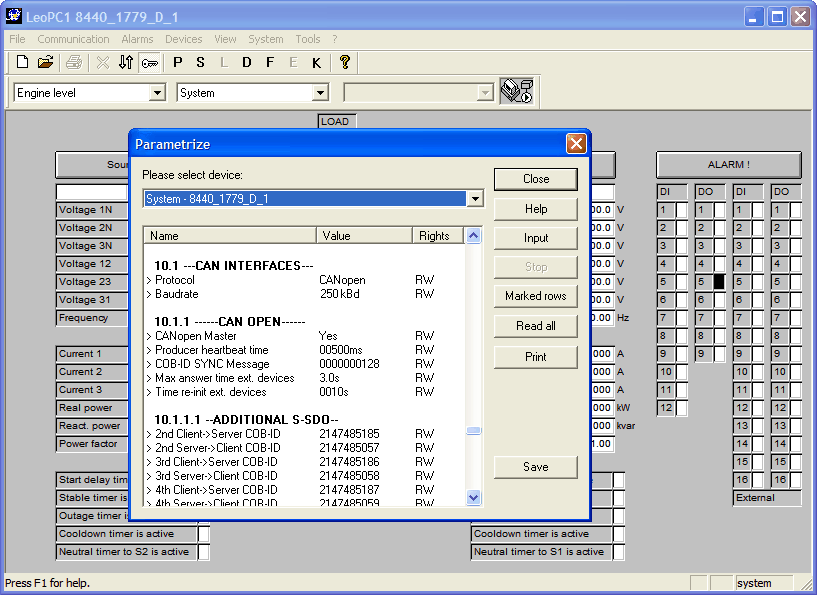Expand the System dropdown in toolbar
The height and width of the screenshot is (595, 817).
tap(320, 93)
